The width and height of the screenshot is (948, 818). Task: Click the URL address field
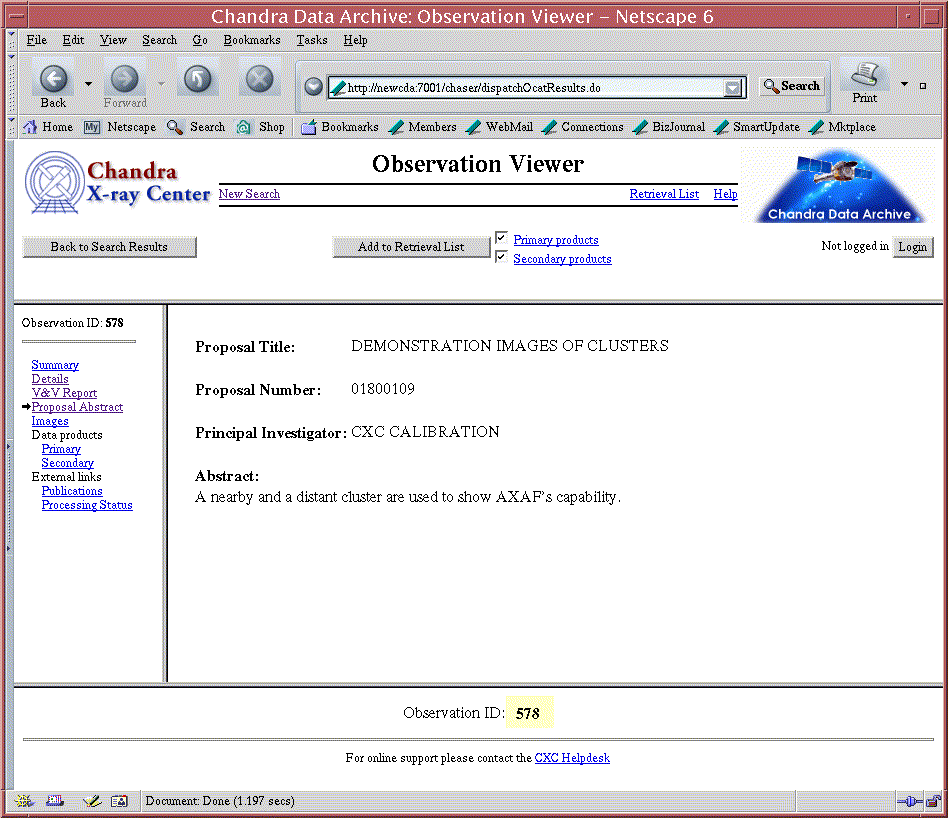click(x=530, y=88)
